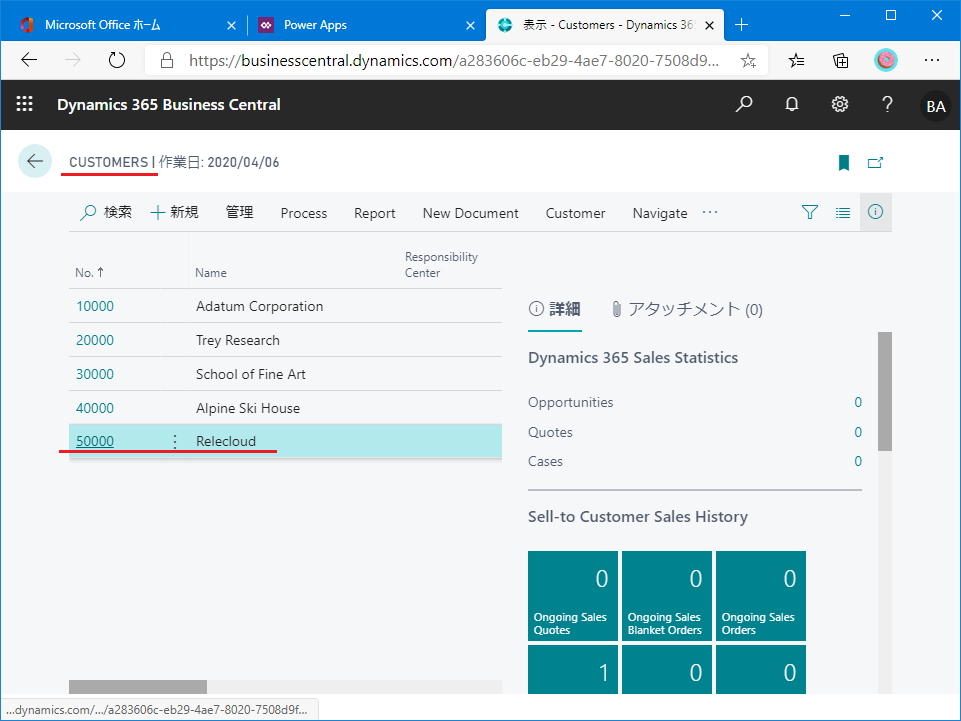
Task: Select the Adatum Corporation name cell
Action: tap(259, 307)
